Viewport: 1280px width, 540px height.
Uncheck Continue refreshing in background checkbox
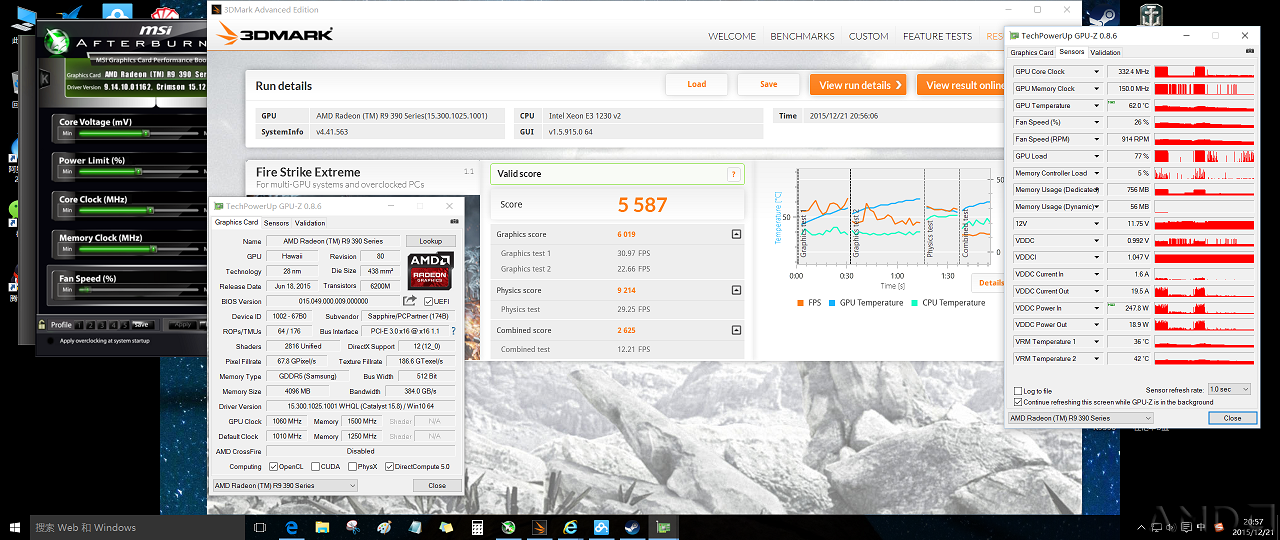1018,402
